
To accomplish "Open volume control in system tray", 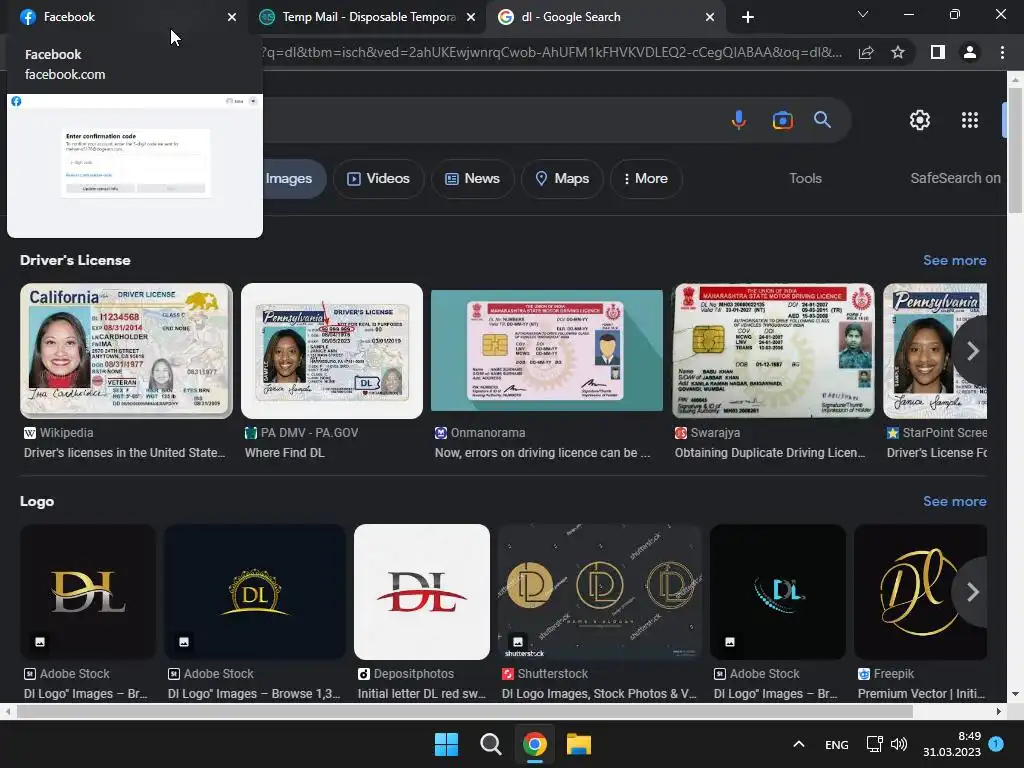I will [x=899, y=744].
